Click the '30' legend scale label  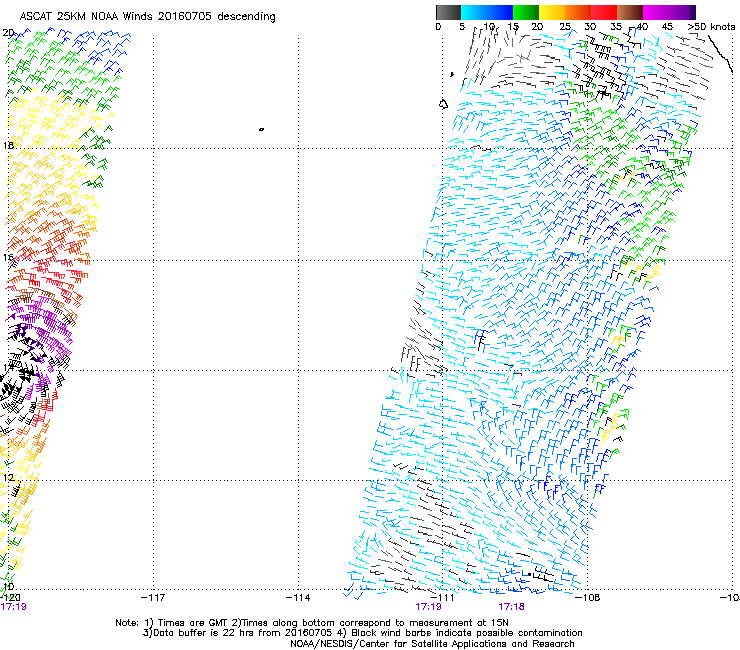pos(590,27)
